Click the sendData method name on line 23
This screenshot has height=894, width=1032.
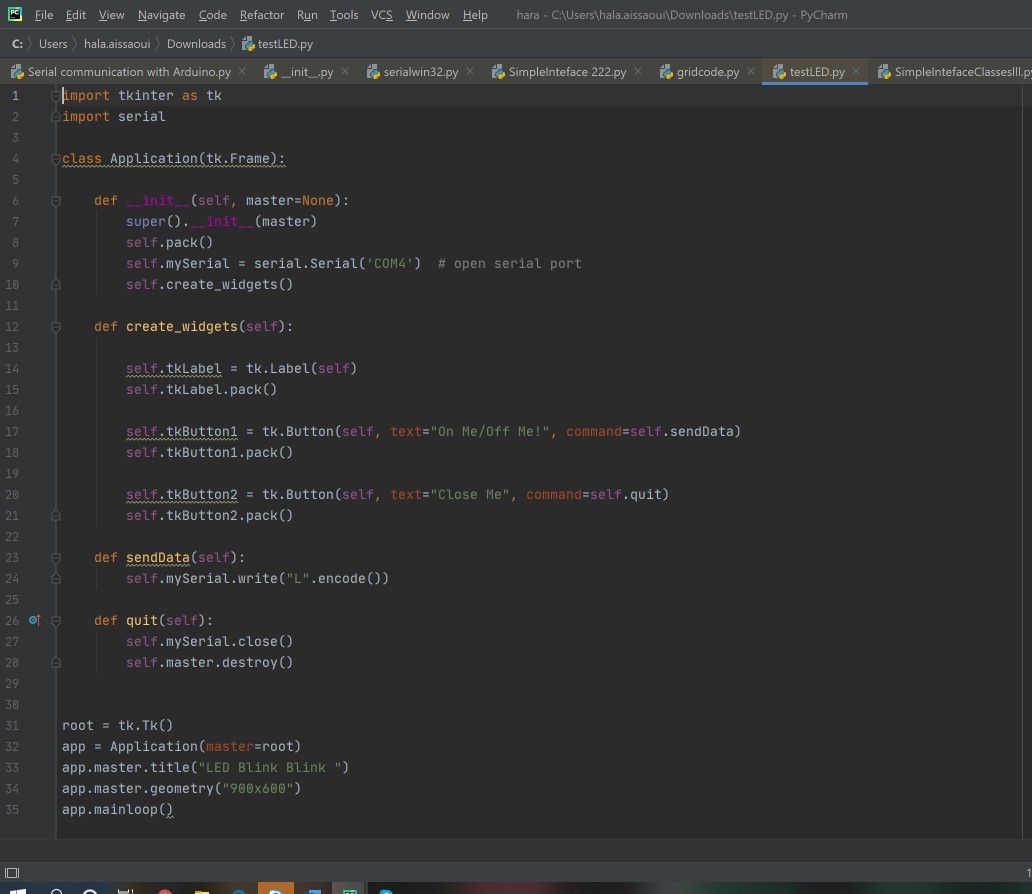[x=157, y=558]
